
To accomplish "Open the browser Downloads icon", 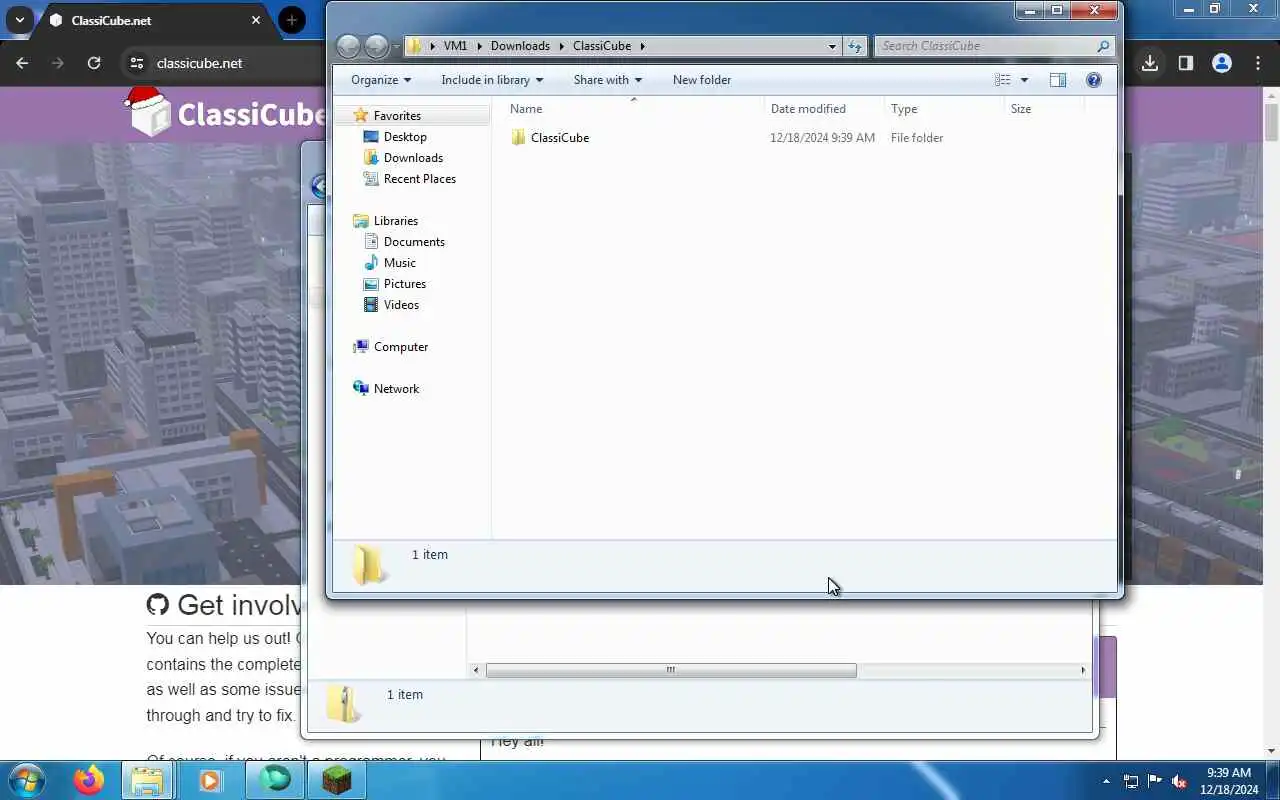I will click(1150, 63).
